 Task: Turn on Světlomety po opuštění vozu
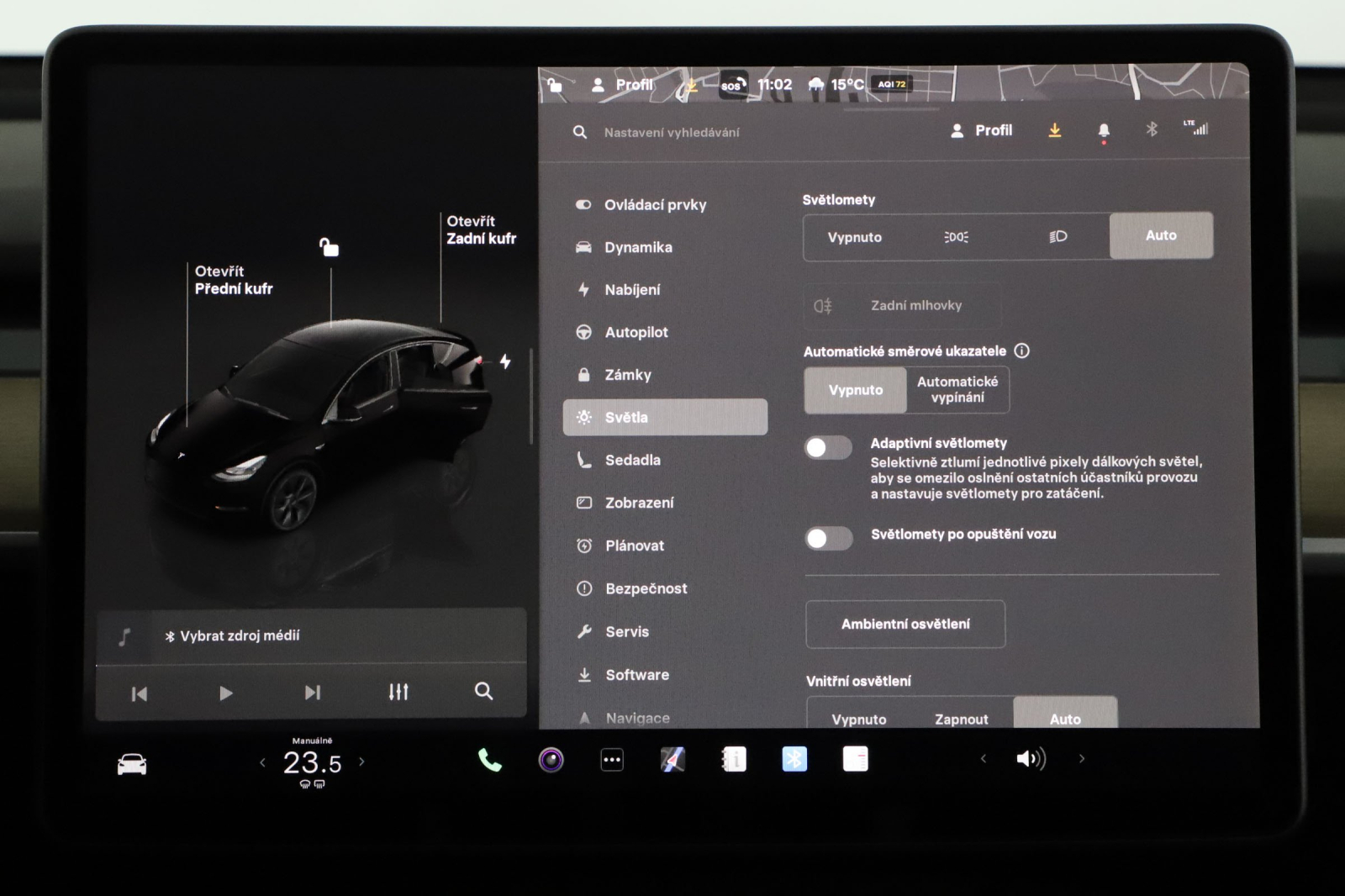(x=829, y=538)
